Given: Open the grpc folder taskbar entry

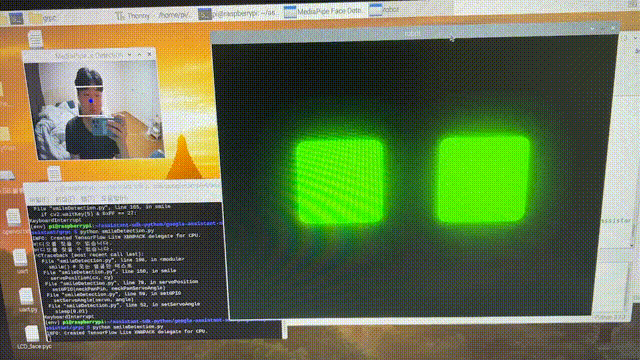Looking at the screenshot, I should point(43,18).
